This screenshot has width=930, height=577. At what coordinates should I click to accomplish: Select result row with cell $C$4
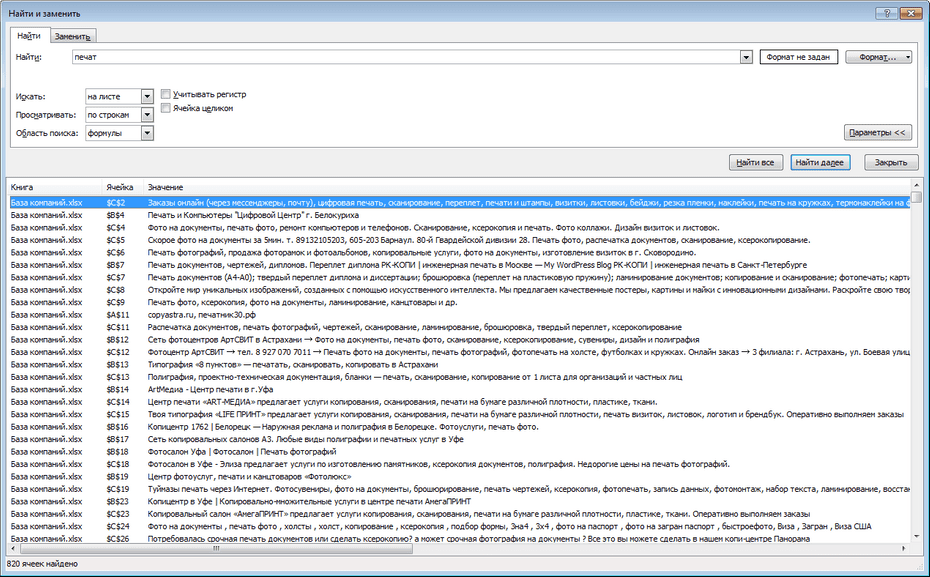[459, 228]
